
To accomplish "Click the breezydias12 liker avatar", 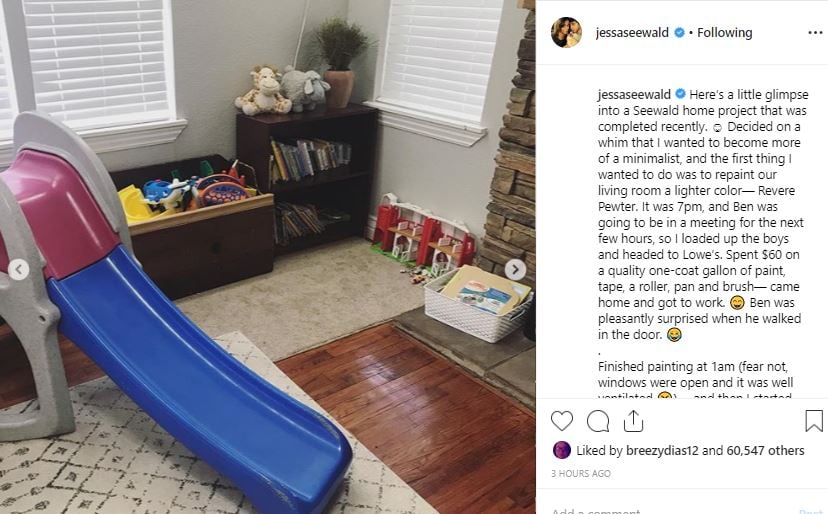I will [x=561, y=450].
